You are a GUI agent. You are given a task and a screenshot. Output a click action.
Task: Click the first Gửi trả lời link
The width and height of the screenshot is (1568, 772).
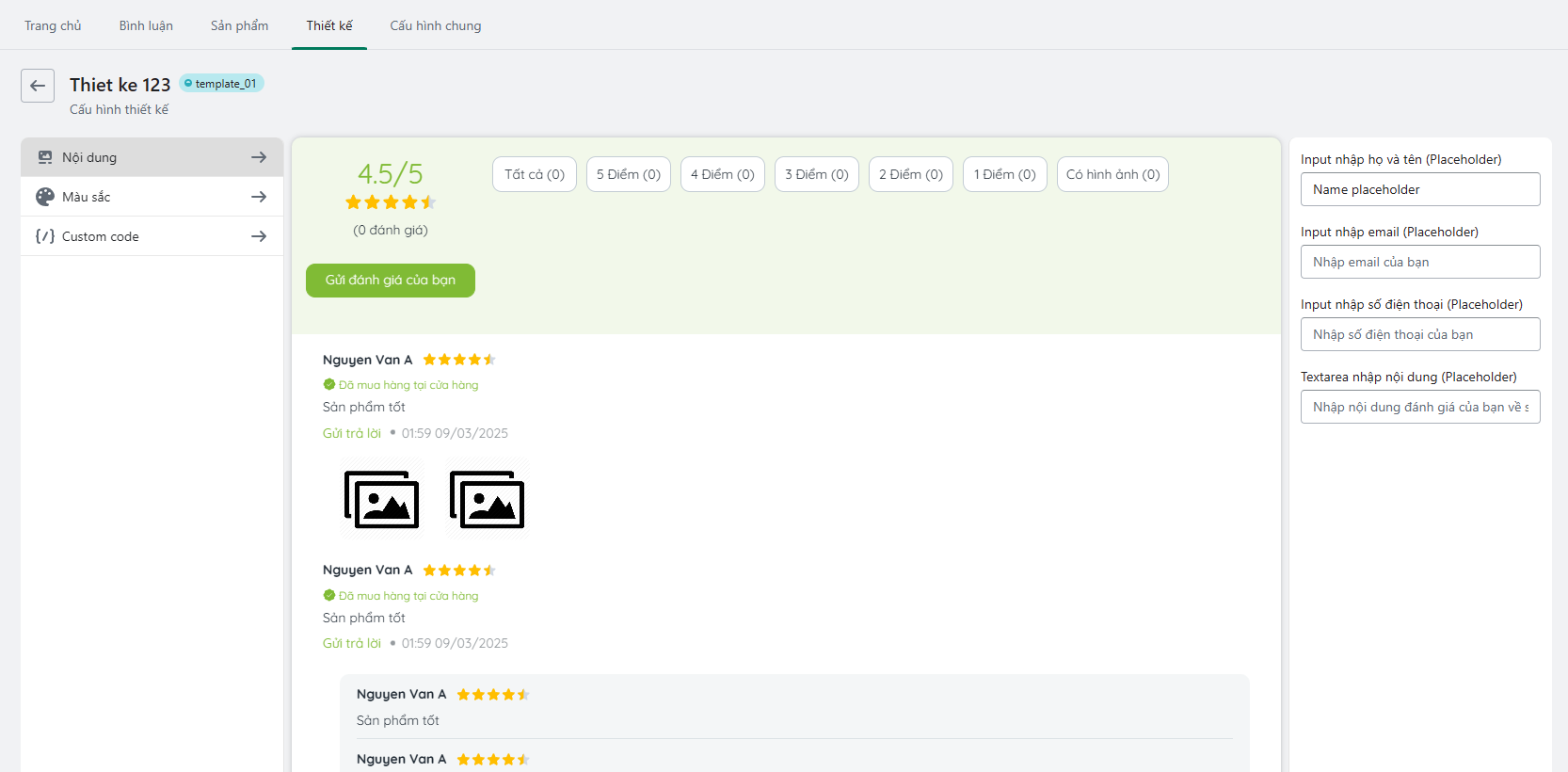[x=352, y=433]
